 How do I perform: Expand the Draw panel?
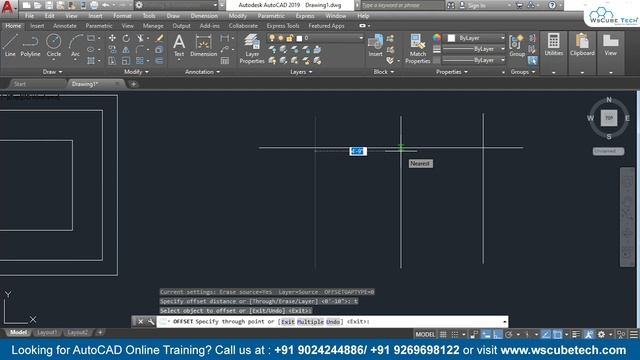[x=52, y=72]
